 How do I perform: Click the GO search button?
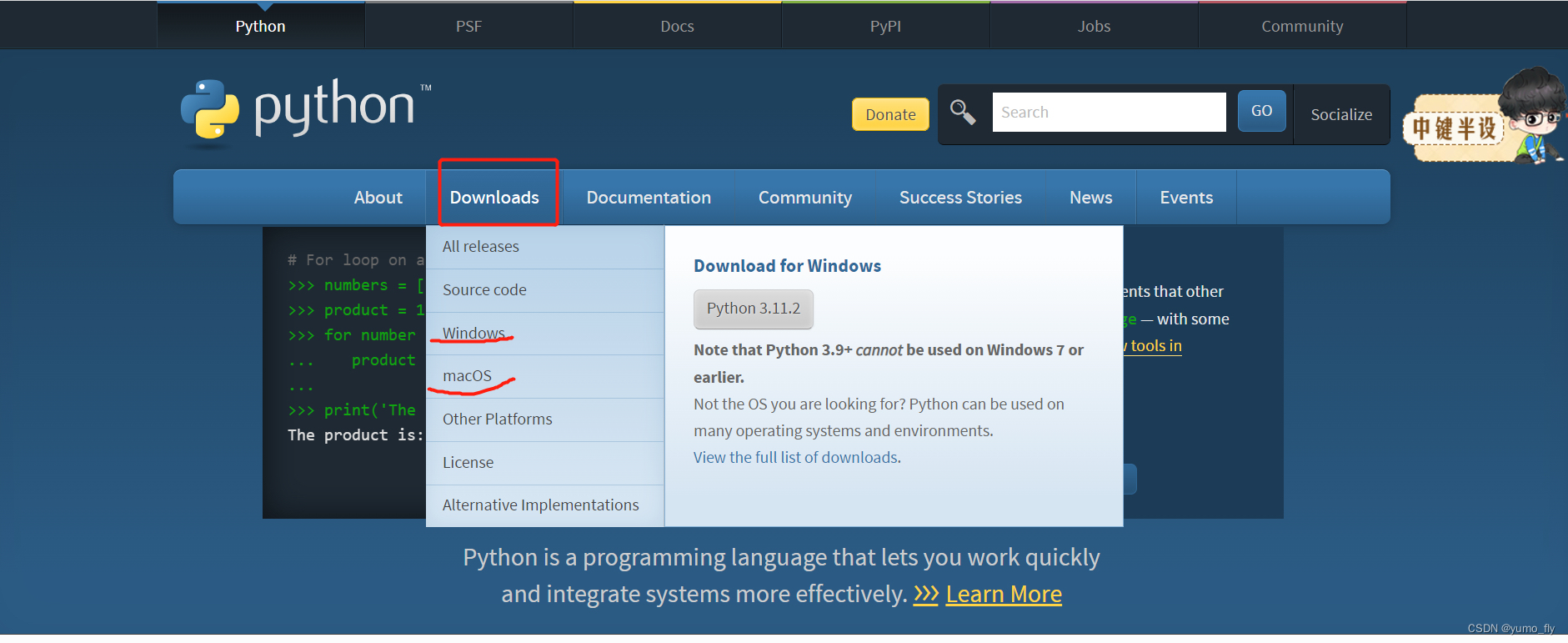pos(1261,111)
